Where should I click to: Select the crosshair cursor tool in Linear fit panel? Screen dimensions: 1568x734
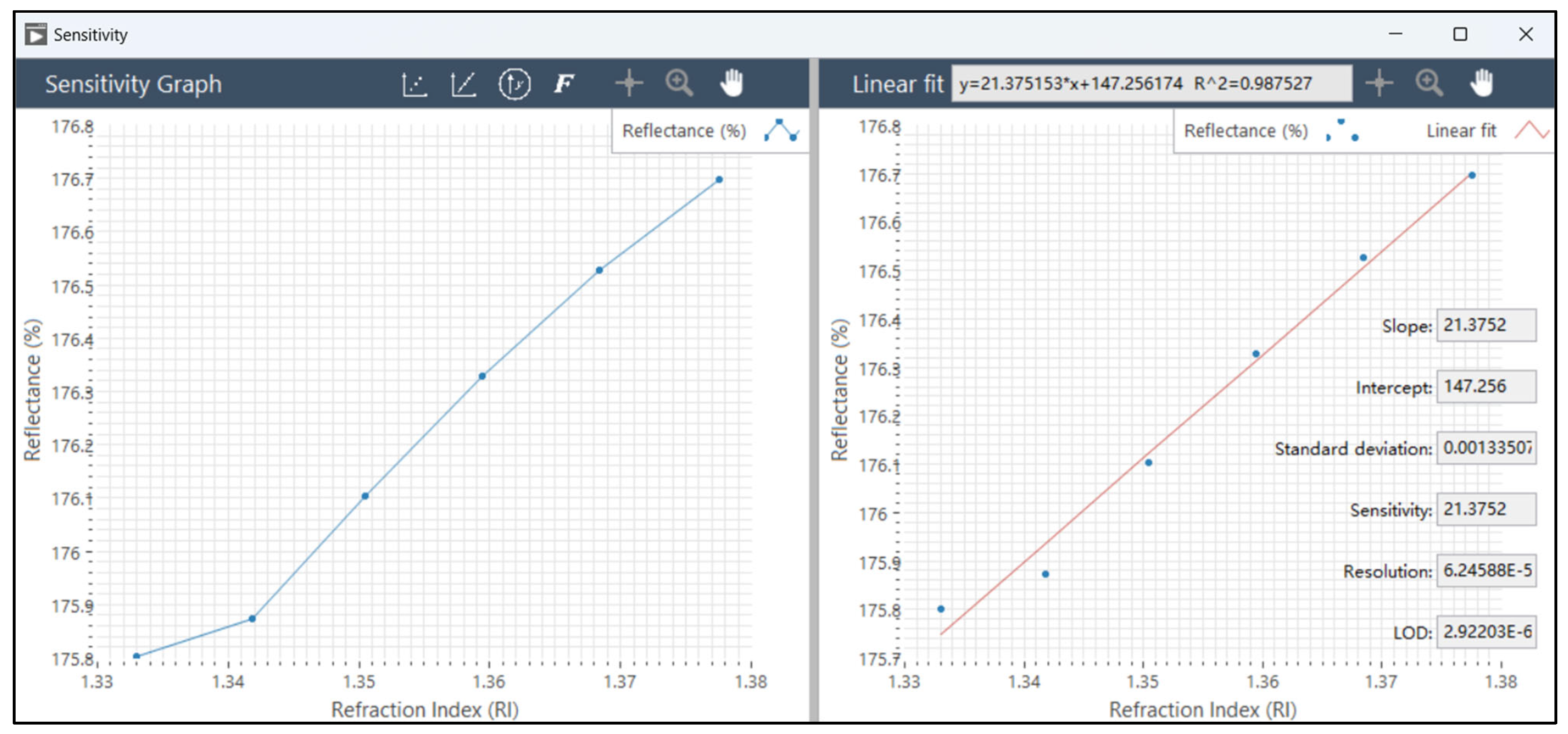1379,83
